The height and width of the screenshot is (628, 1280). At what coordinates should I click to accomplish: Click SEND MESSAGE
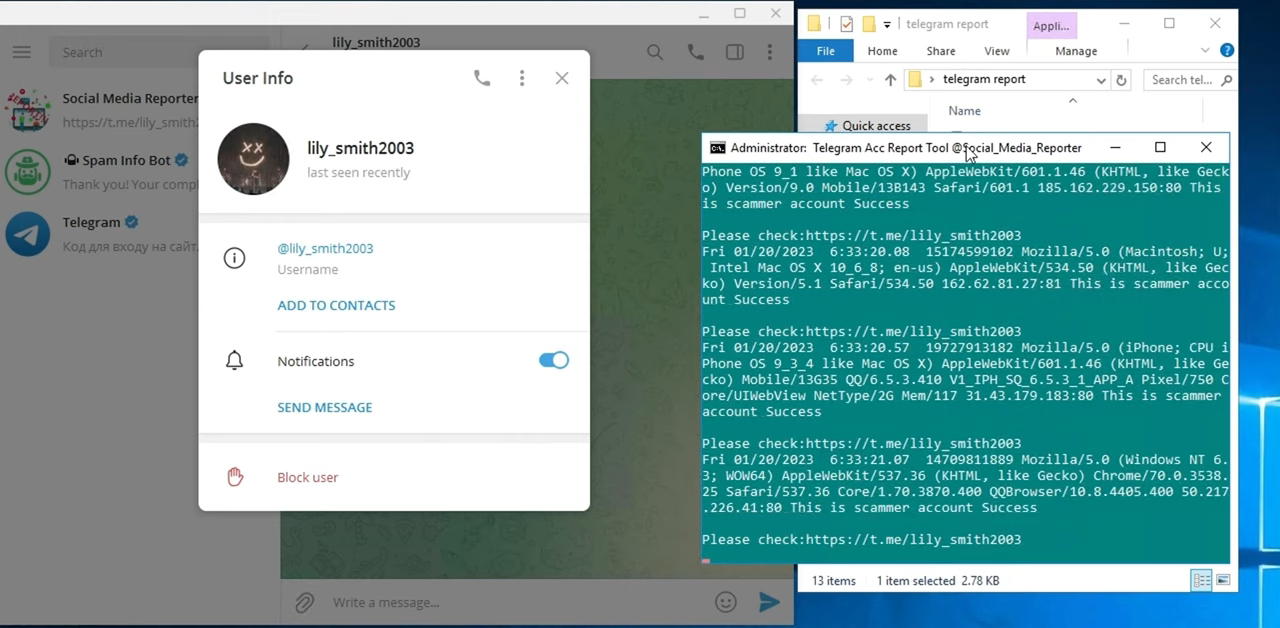point(325,407)
